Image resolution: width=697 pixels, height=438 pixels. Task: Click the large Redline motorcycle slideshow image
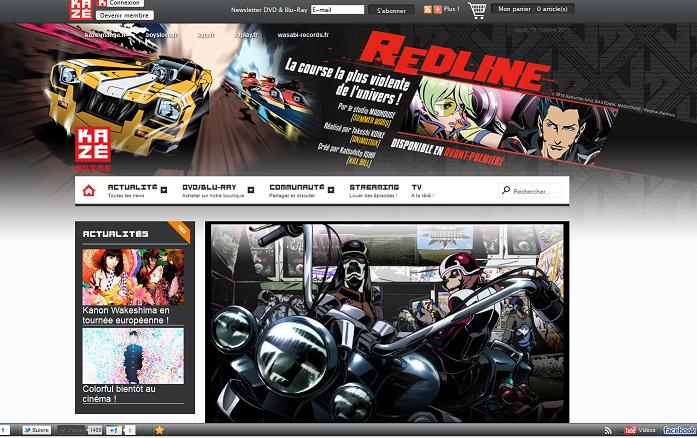(387, 323)
